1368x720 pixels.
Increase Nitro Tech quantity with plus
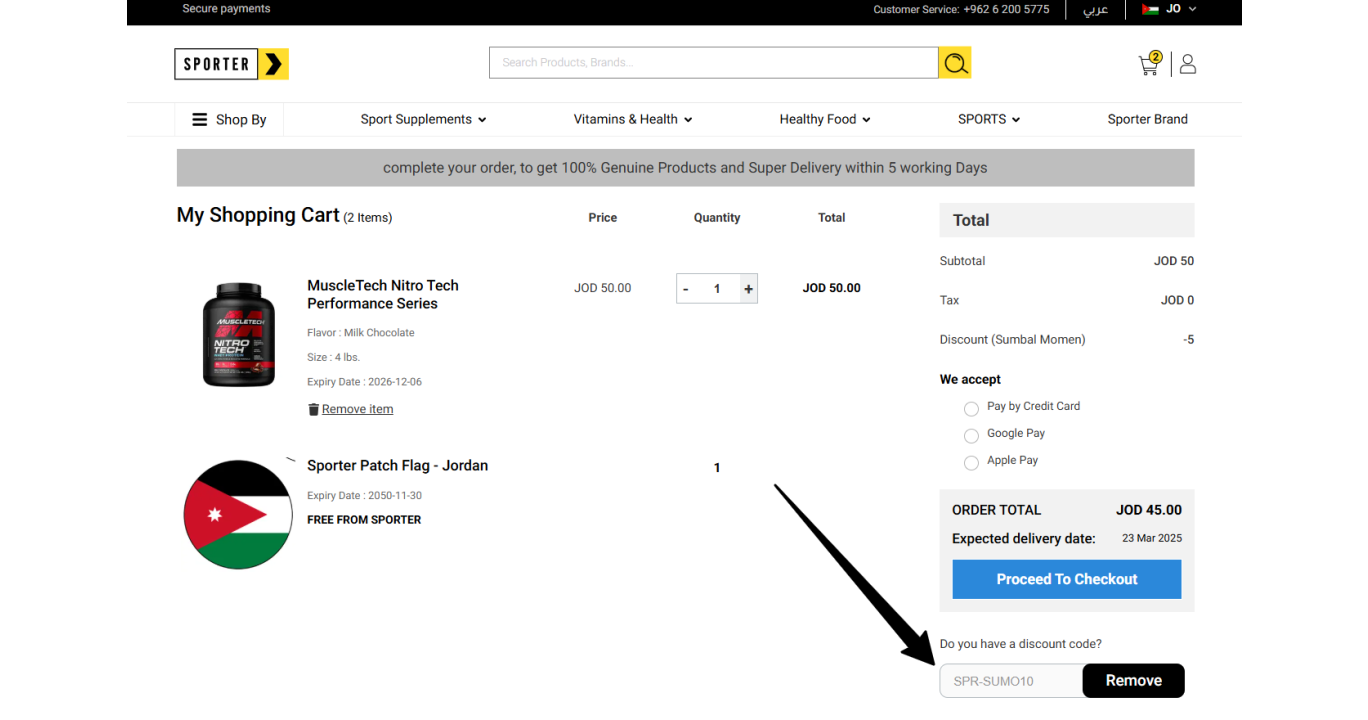[x=748, y=289]
